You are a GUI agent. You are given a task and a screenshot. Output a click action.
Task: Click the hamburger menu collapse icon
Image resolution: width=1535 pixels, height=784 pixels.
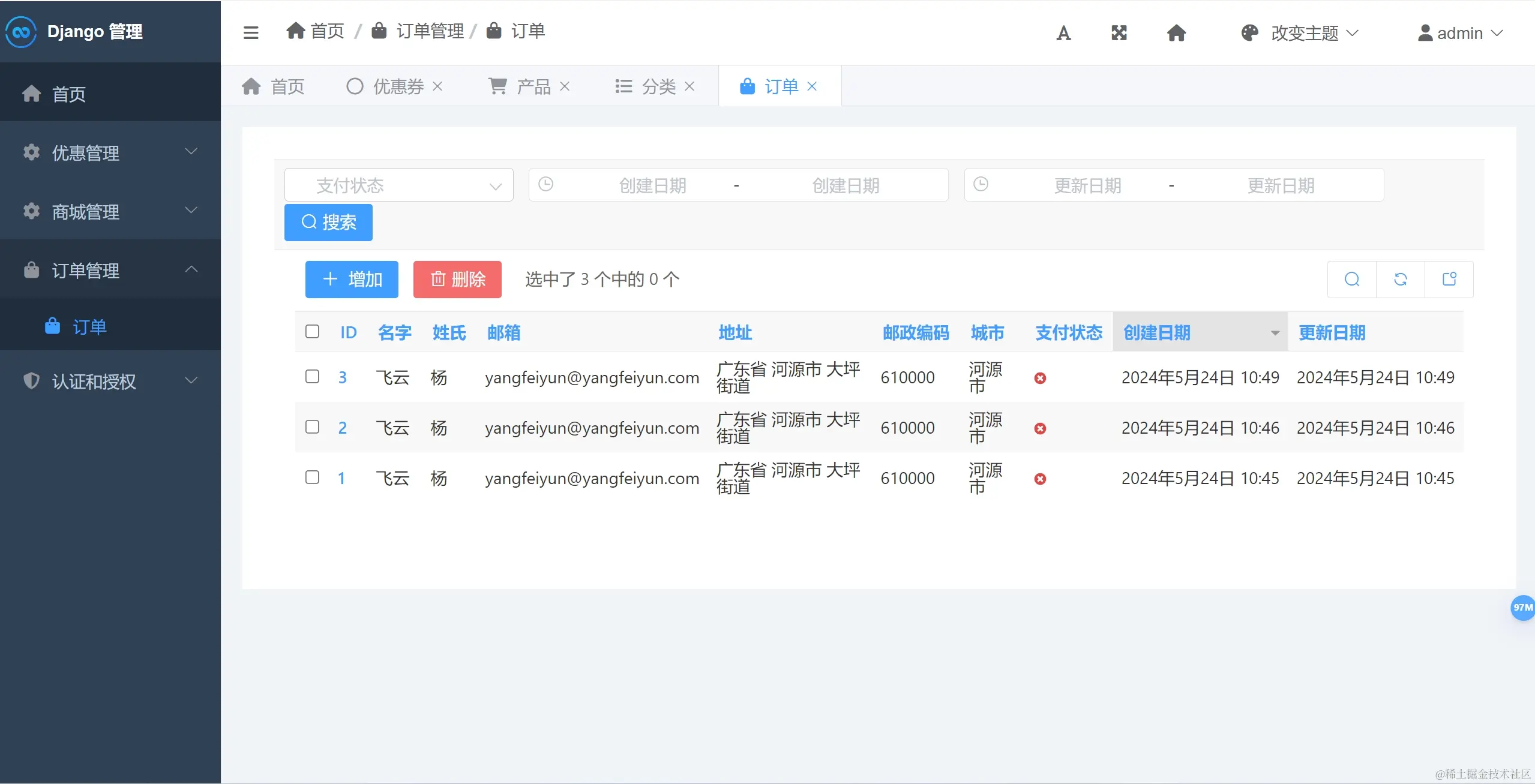pyautogui.click(x=251, y=32)
